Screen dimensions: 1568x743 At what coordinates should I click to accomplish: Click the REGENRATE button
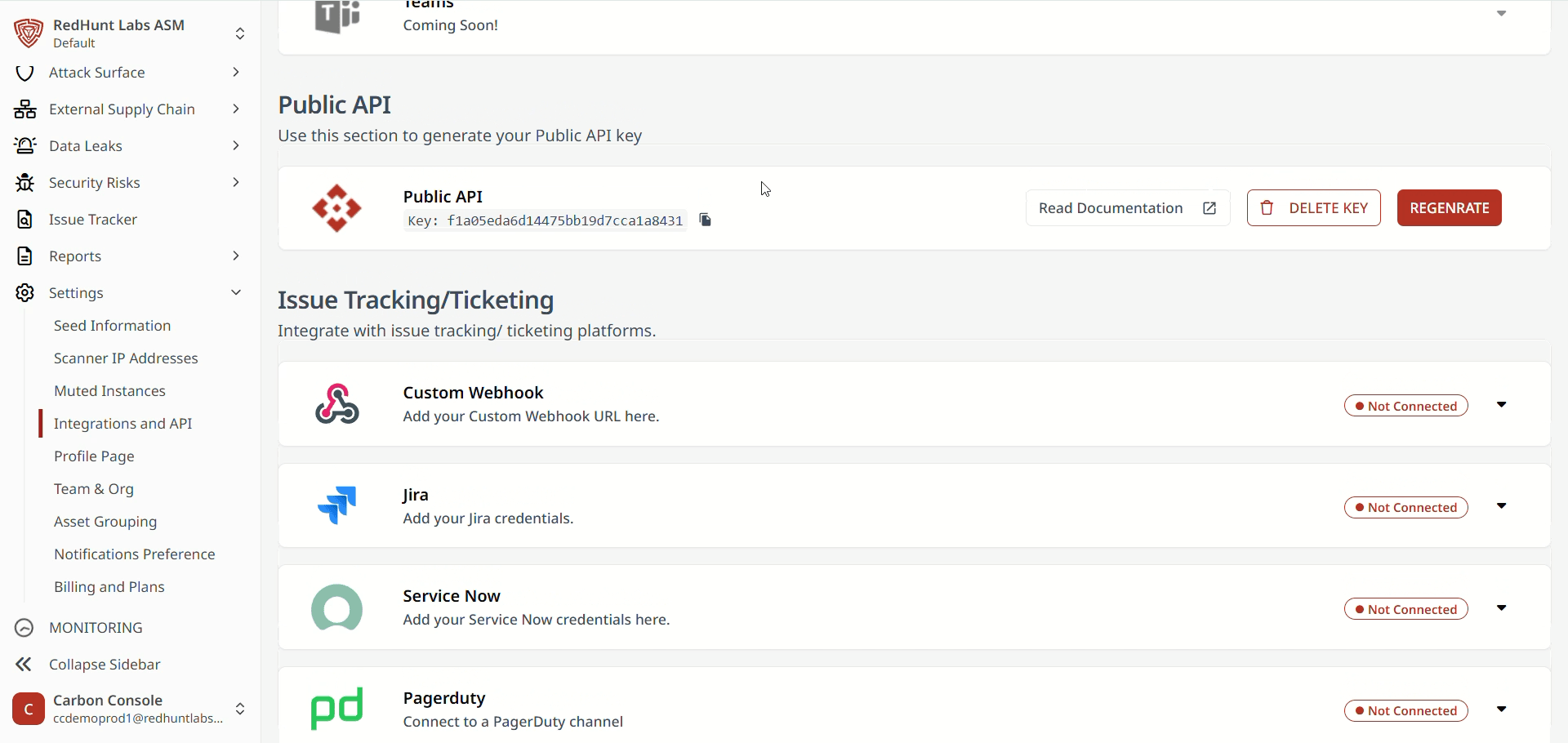(1450, 208)
